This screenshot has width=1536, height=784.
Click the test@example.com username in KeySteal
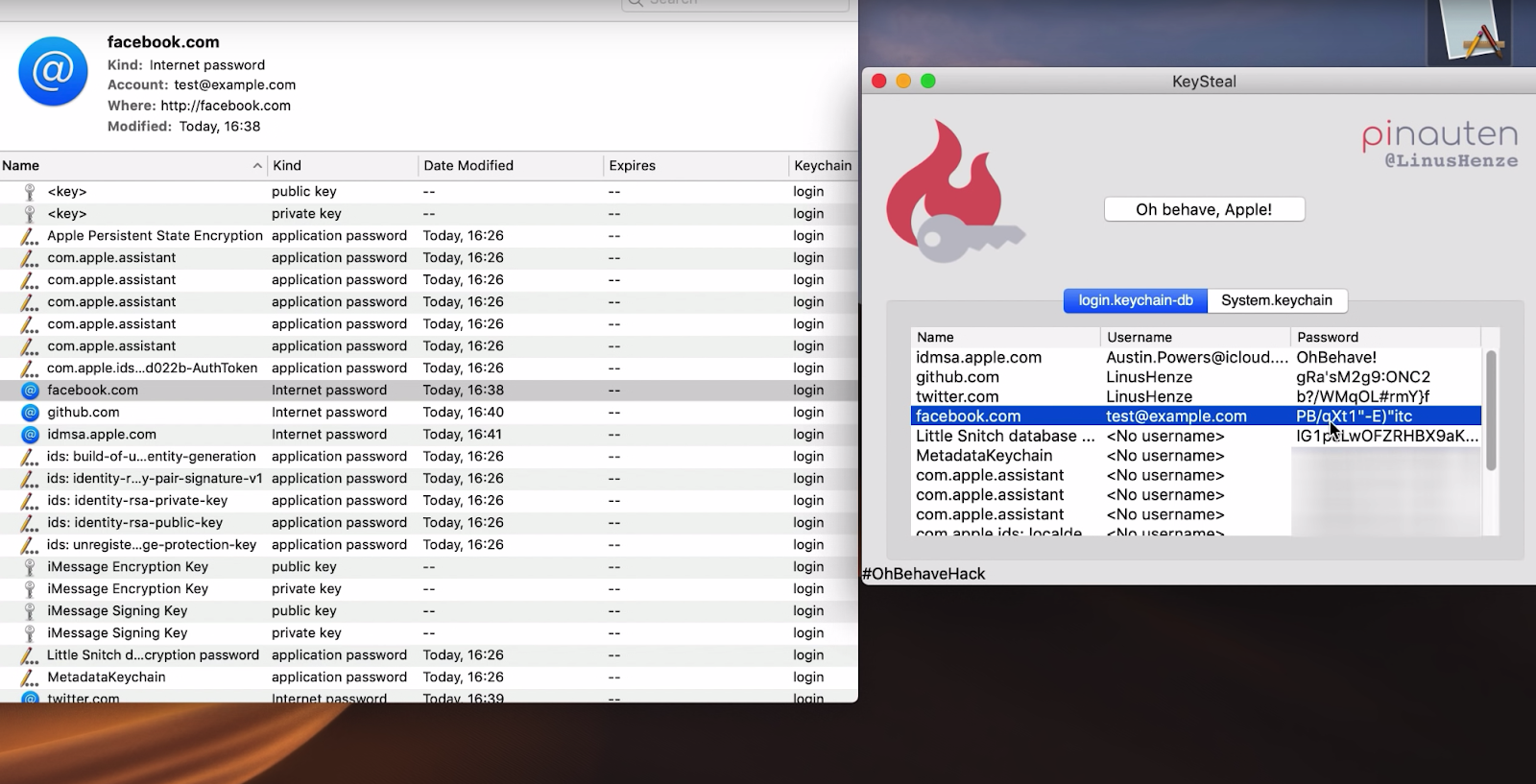(x=1176, y=416)
